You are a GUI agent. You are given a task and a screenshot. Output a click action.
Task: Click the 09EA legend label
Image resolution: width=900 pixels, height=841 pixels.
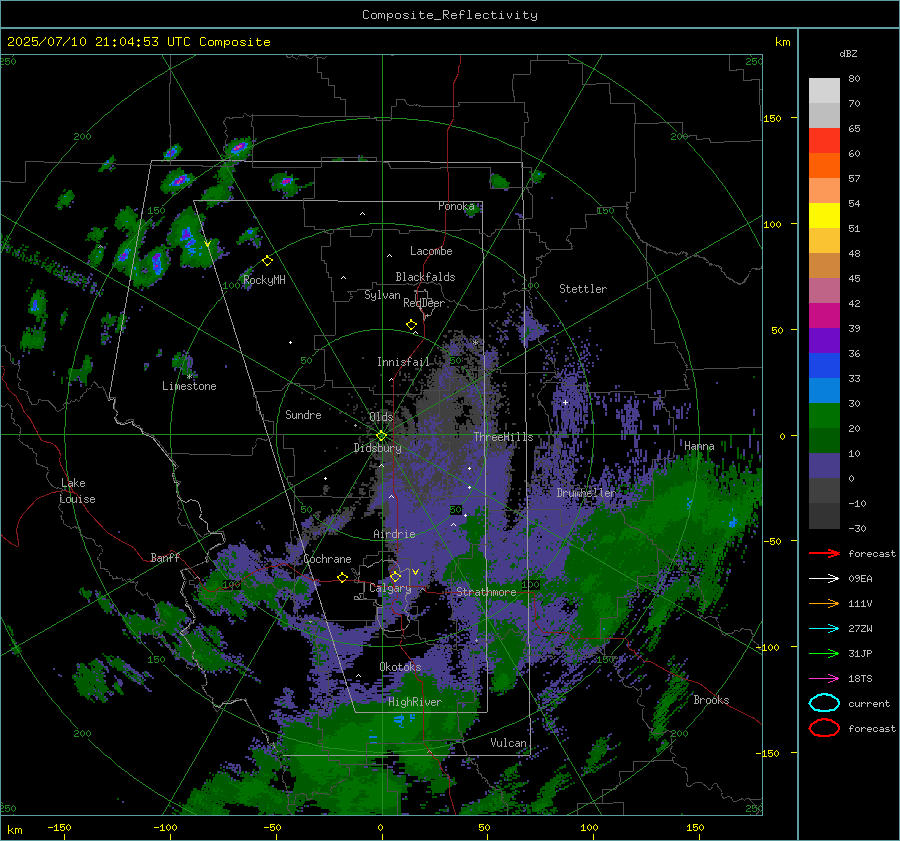860,579
